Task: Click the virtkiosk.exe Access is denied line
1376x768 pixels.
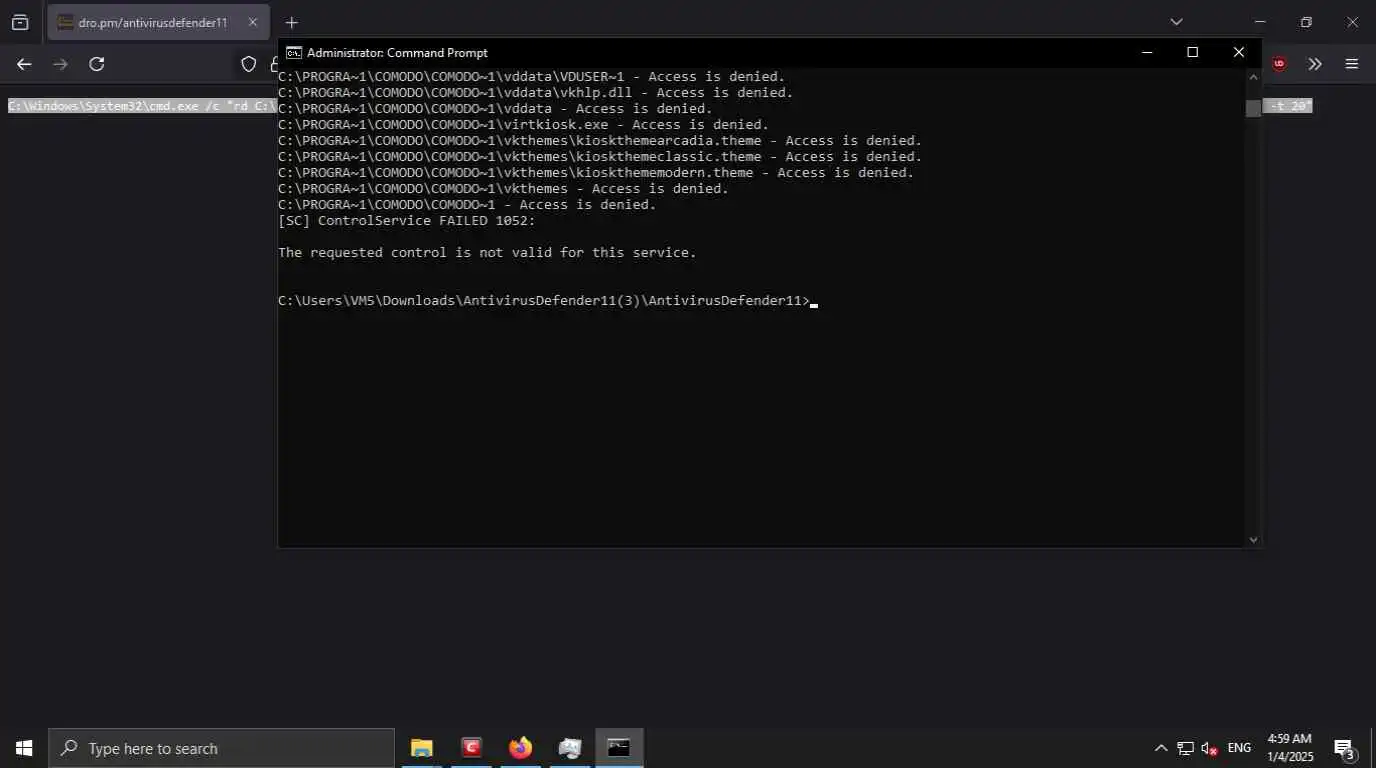Action: pyautogui.click(x=523, y=124)
